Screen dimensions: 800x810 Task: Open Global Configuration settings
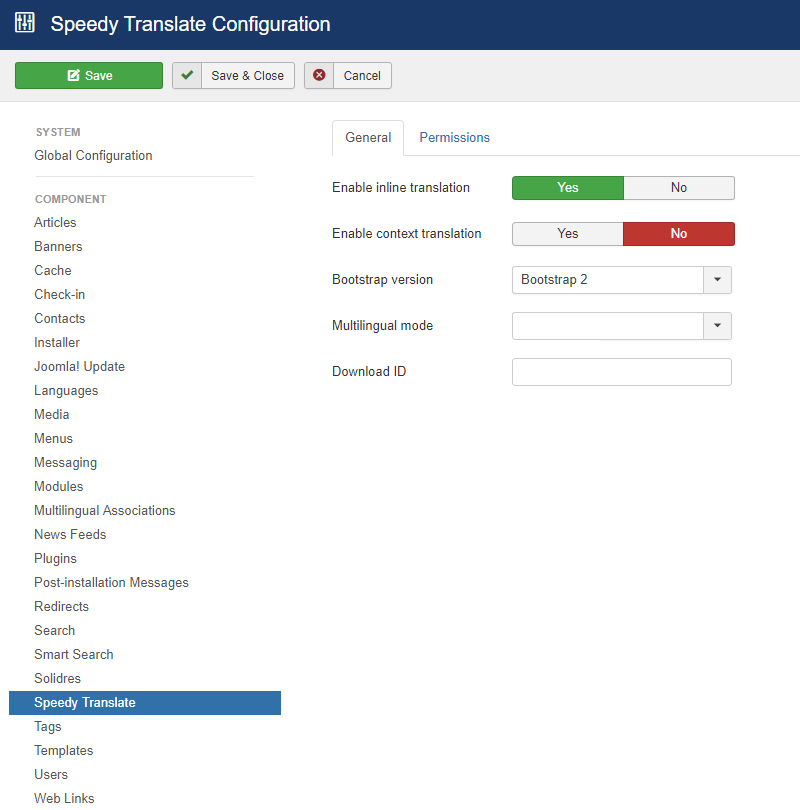pos(93,155)
